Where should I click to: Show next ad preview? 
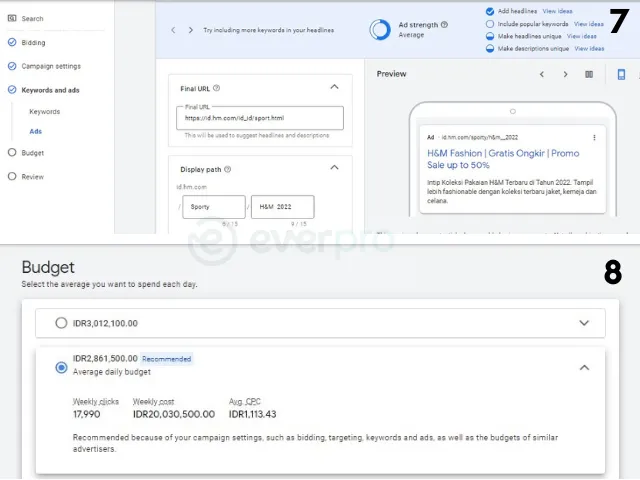click(565, 74)
